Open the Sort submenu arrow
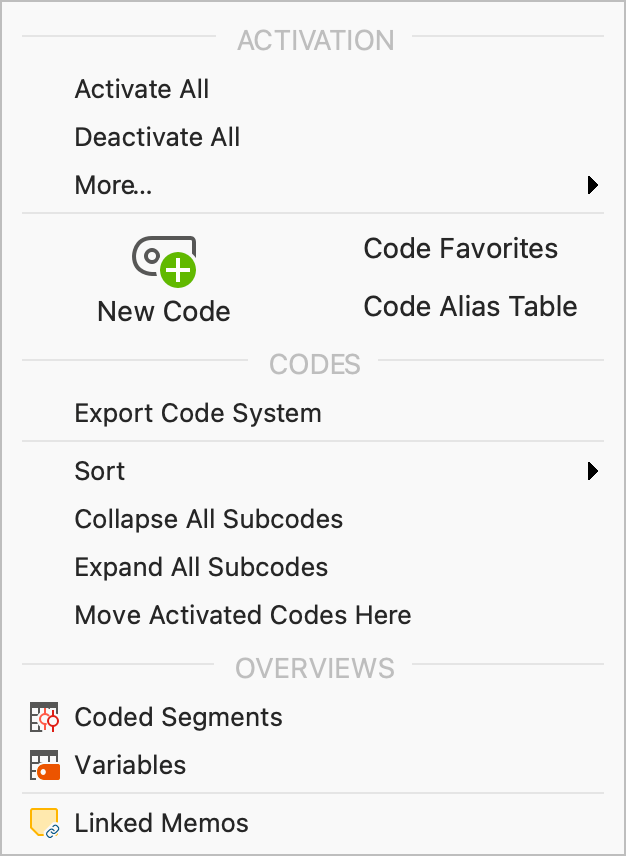The height and width of the screenshot is (856, 626). point(593,471)
